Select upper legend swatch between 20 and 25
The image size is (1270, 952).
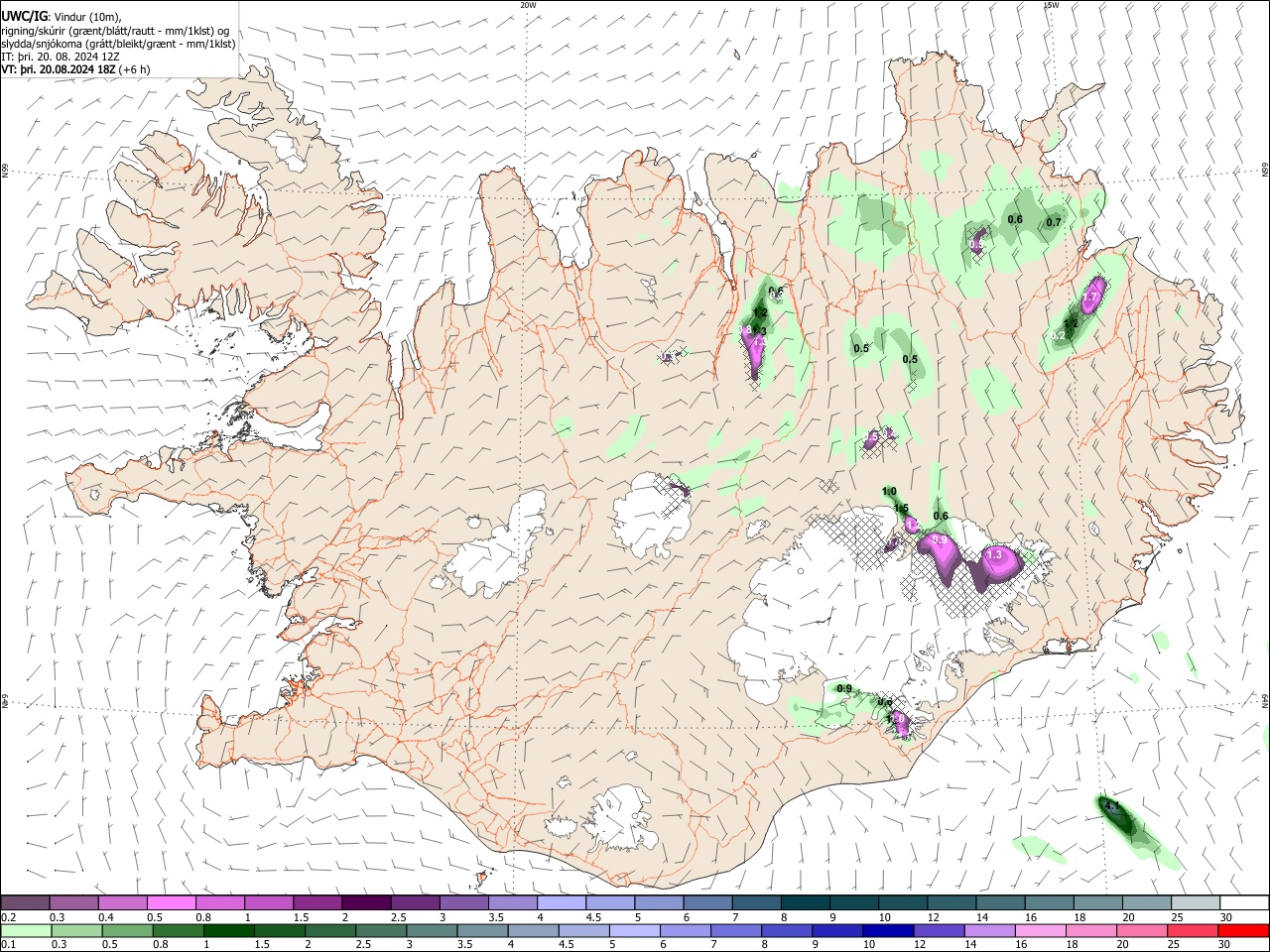click(x=1145, y=903)
